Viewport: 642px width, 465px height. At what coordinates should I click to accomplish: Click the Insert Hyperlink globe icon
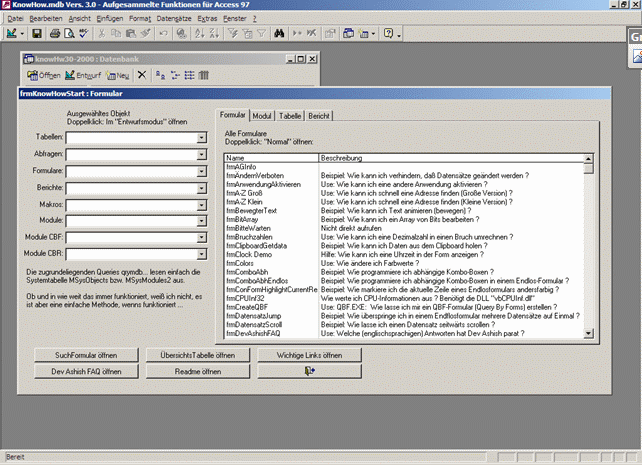(181, 34)
